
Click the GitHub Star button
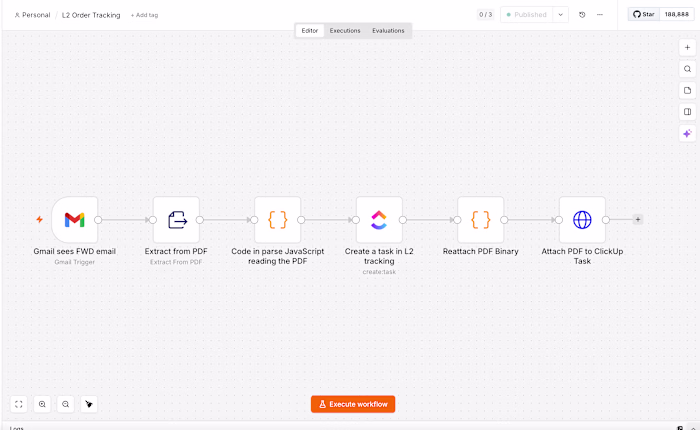coord(644,14)
